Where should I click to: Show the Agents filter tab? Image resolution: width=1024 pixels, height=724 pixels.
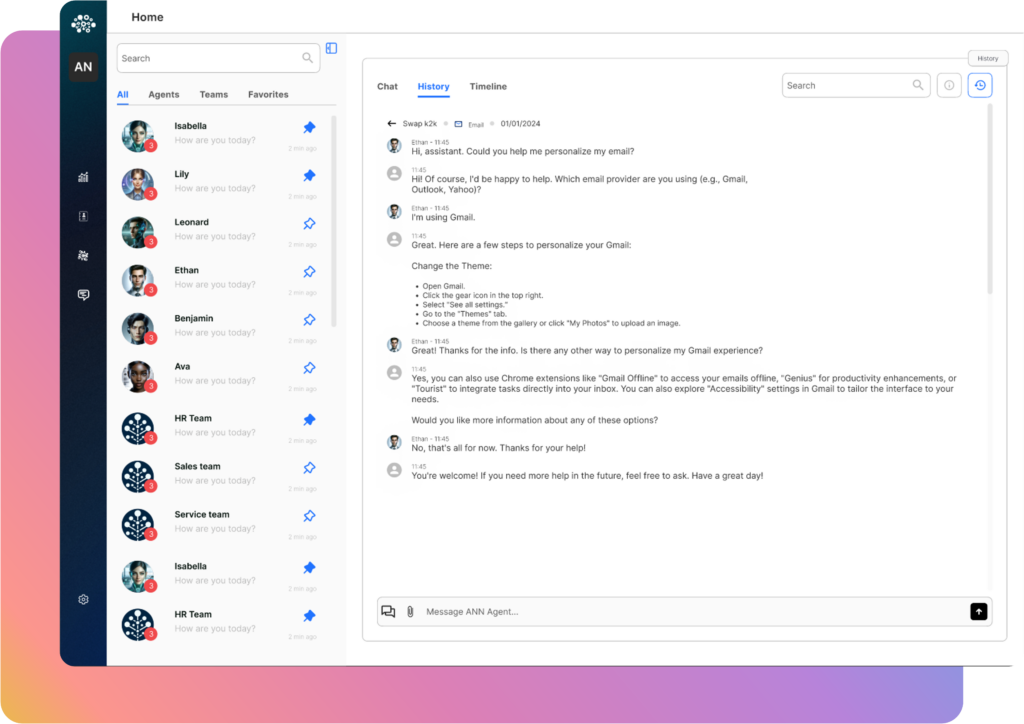[x=163, y=95]
